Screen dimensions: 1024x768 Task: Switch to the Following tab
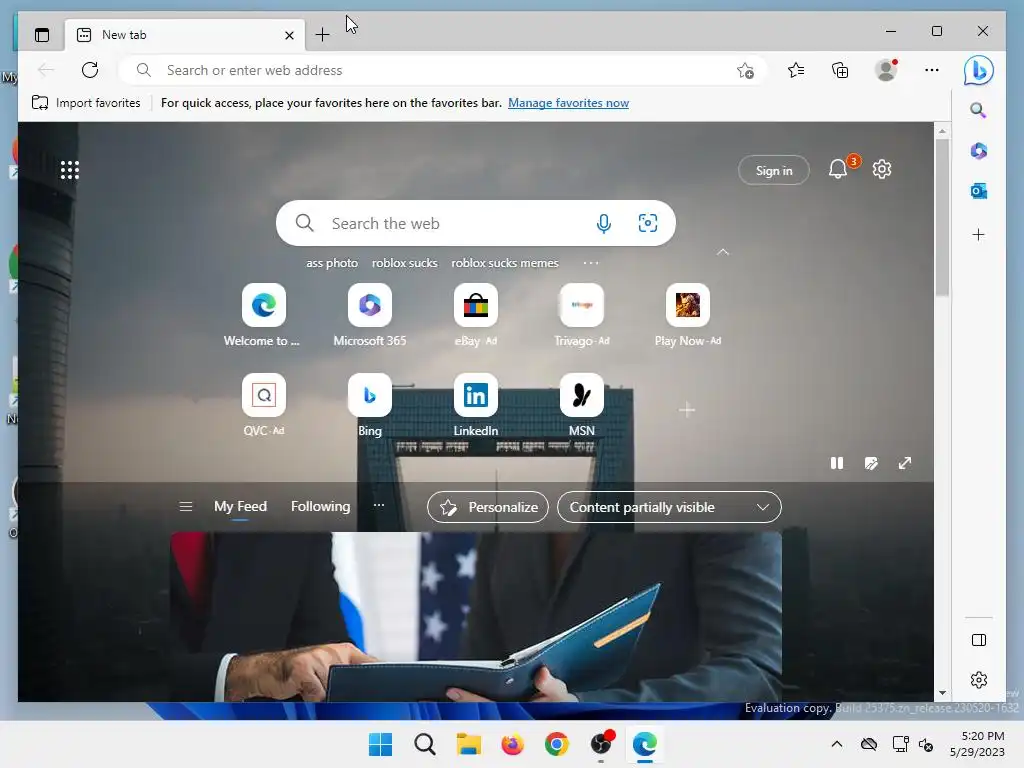point(321,506)
